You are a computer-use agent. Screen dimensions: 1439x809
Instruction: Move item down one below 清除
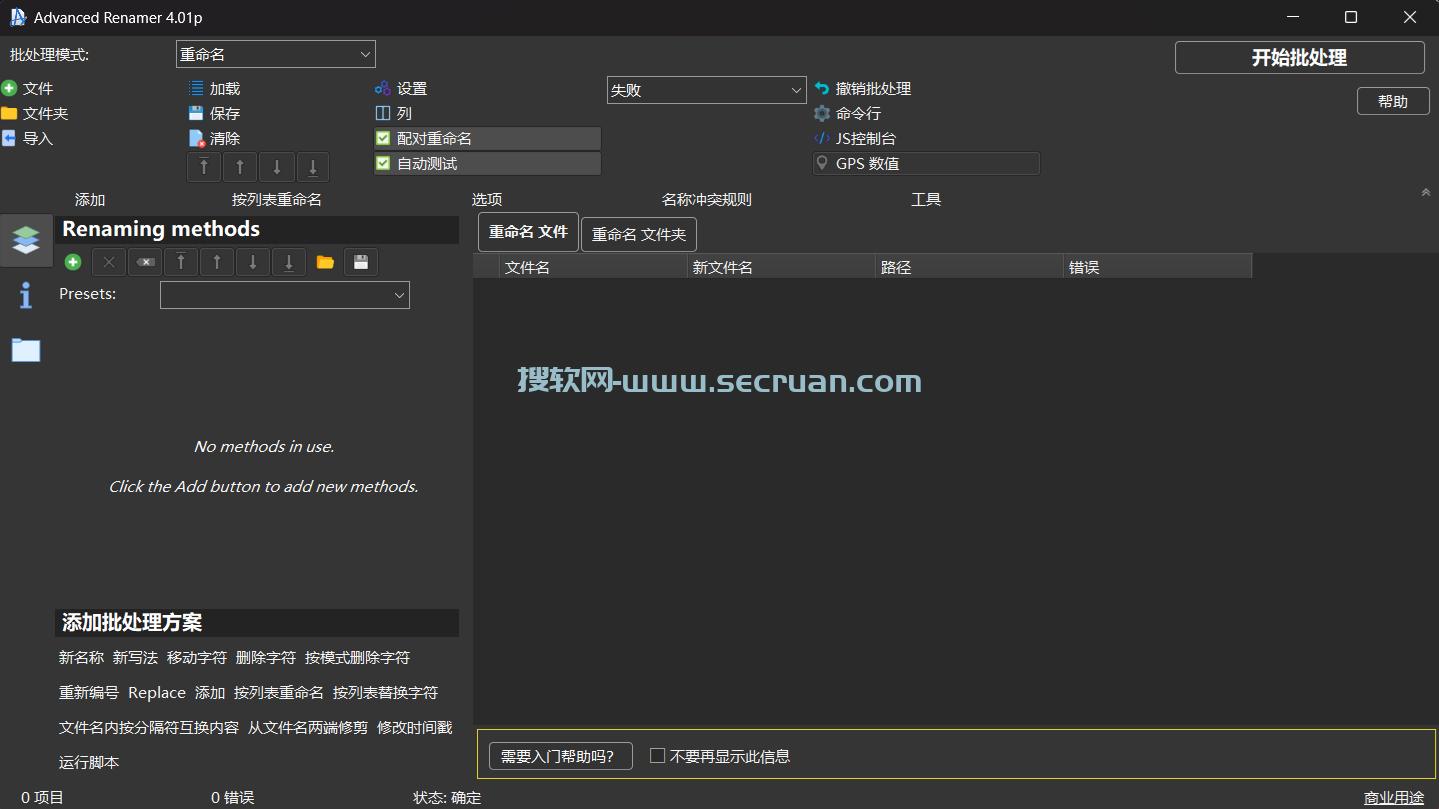click(x=277, y=167)
